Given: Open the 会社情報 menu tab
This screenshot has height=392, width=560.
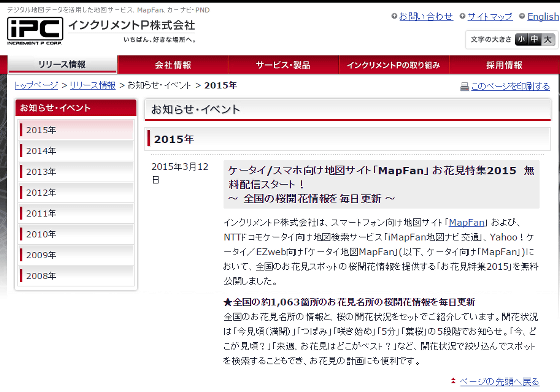Looking at the screenshot, I should tap(173, 65).
